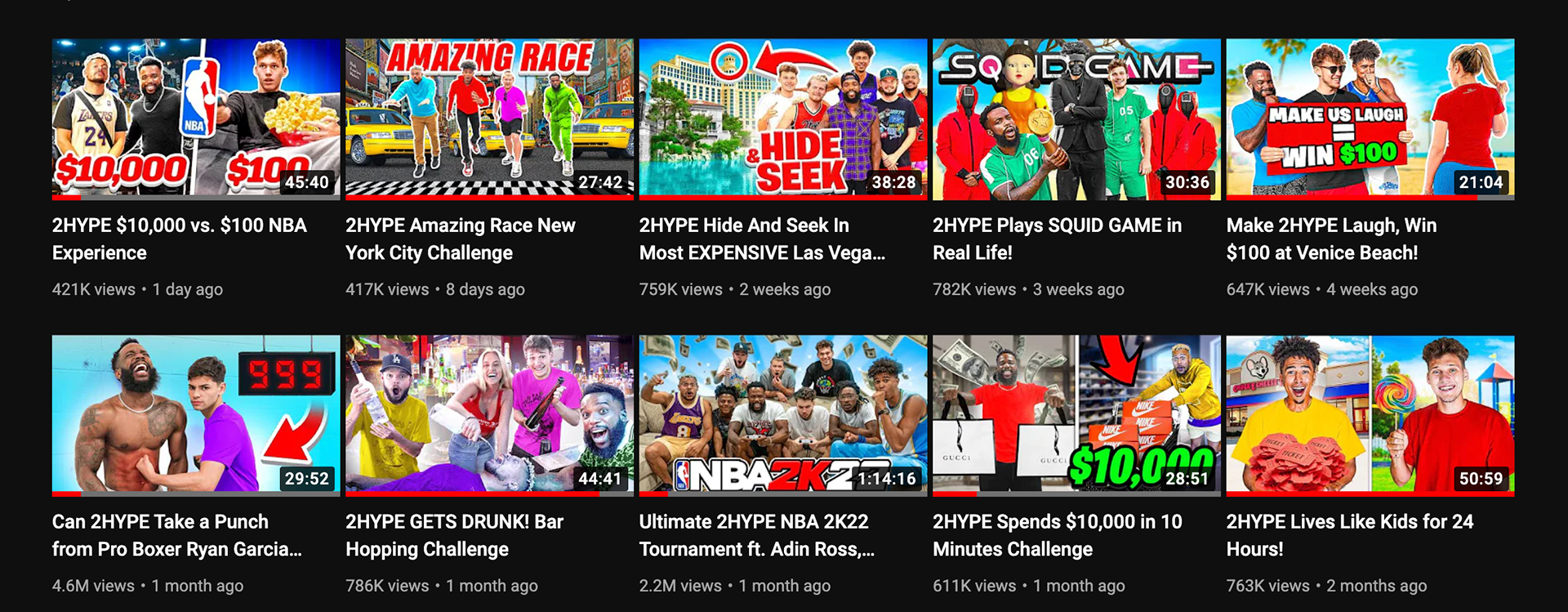Click title '2HYPE Lives Like Kids for 24 Hours!'
The width and height of the screenshot is (1568, 612).
point(1350,535)
